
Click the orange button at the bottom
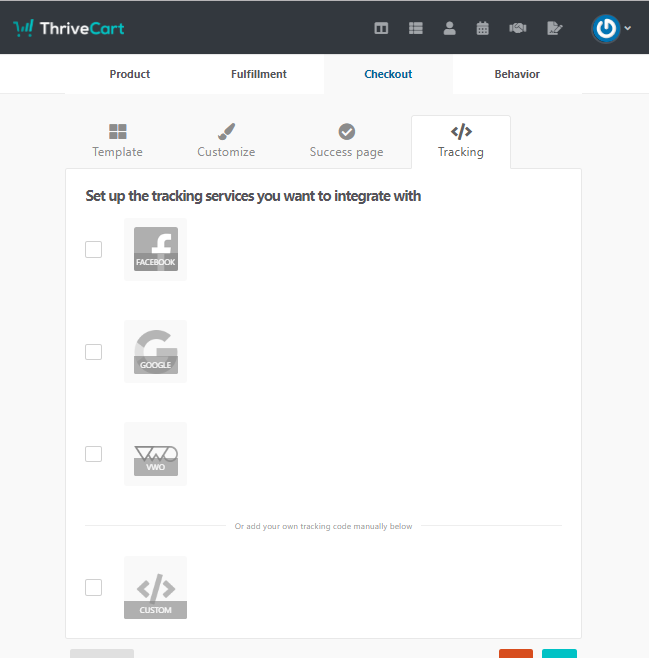[516, 653]
